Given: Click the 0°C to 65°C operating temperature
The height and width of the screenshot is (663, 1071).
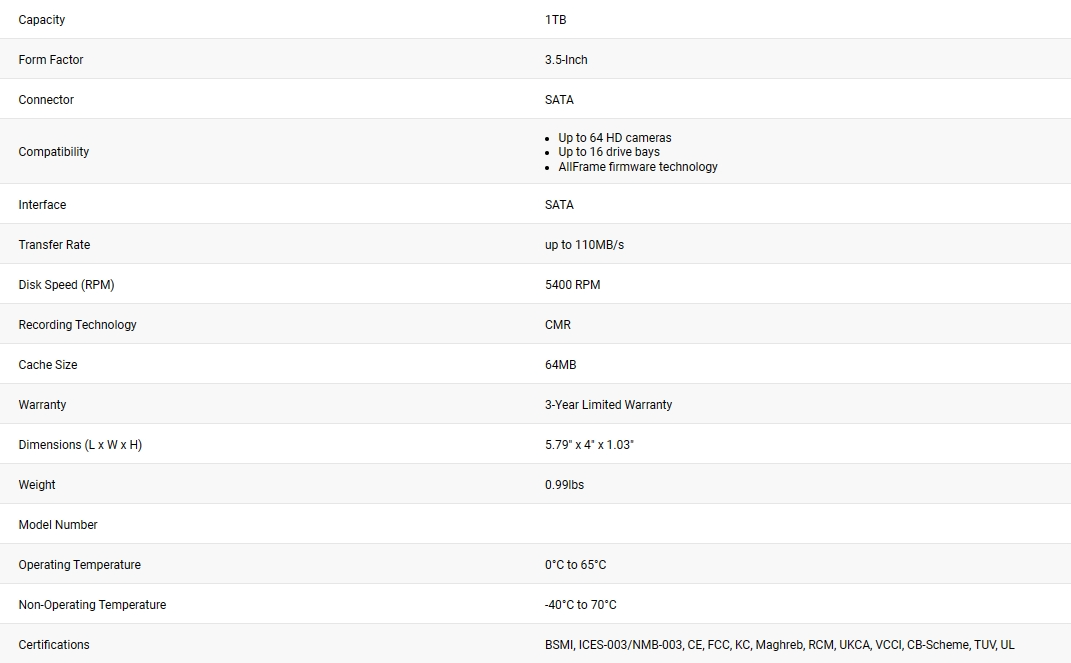Looking at the screenshot, I should (x=576, y=565).
